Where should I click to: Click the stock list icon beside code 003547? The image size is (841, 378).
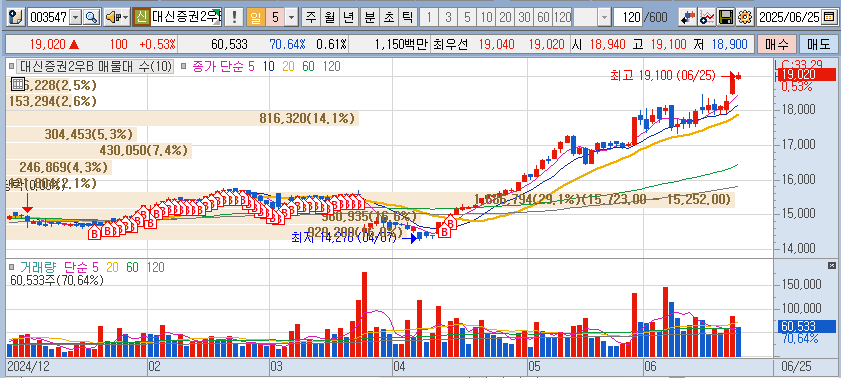17,17
